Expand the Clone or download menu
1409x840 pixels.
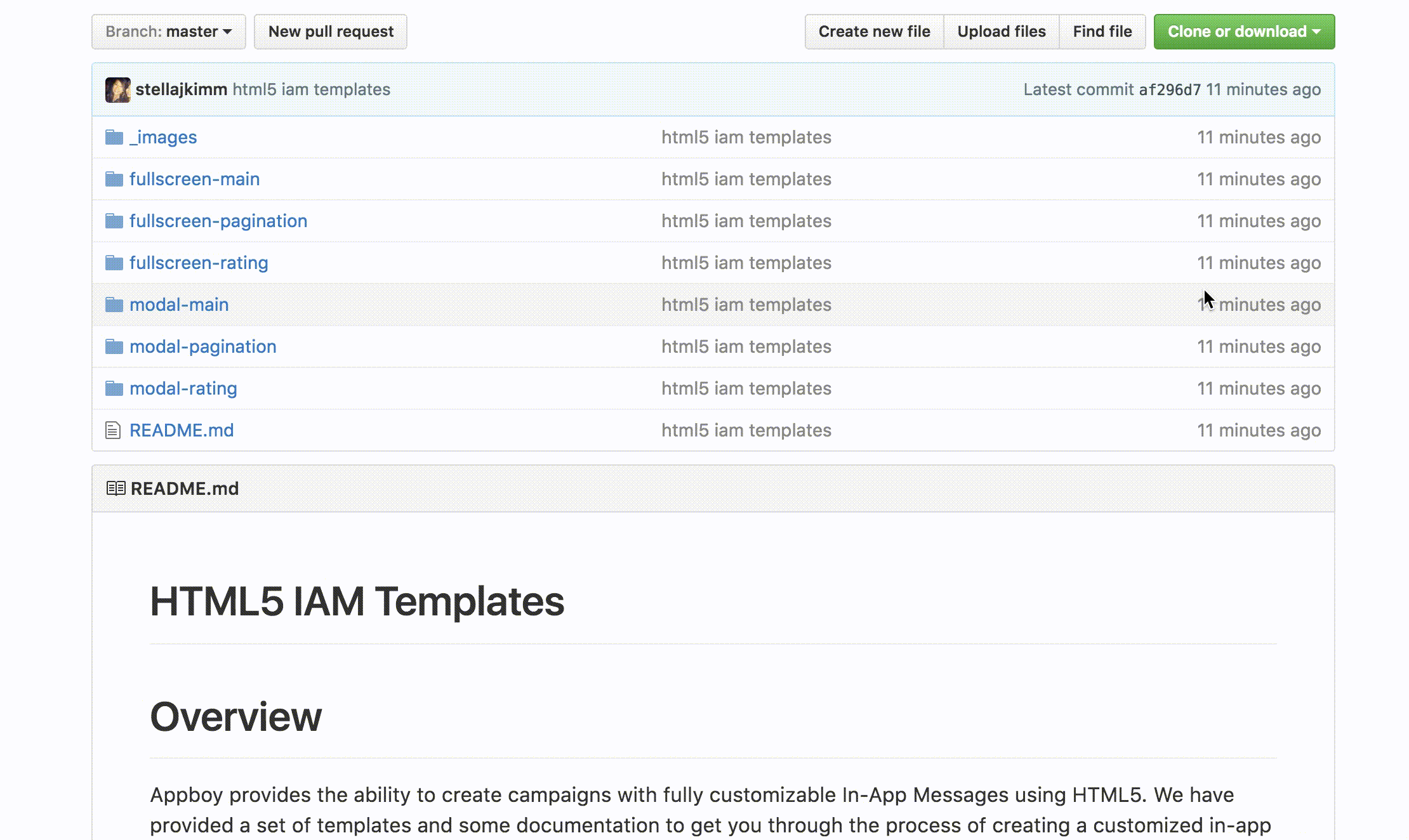point(1243,32)
